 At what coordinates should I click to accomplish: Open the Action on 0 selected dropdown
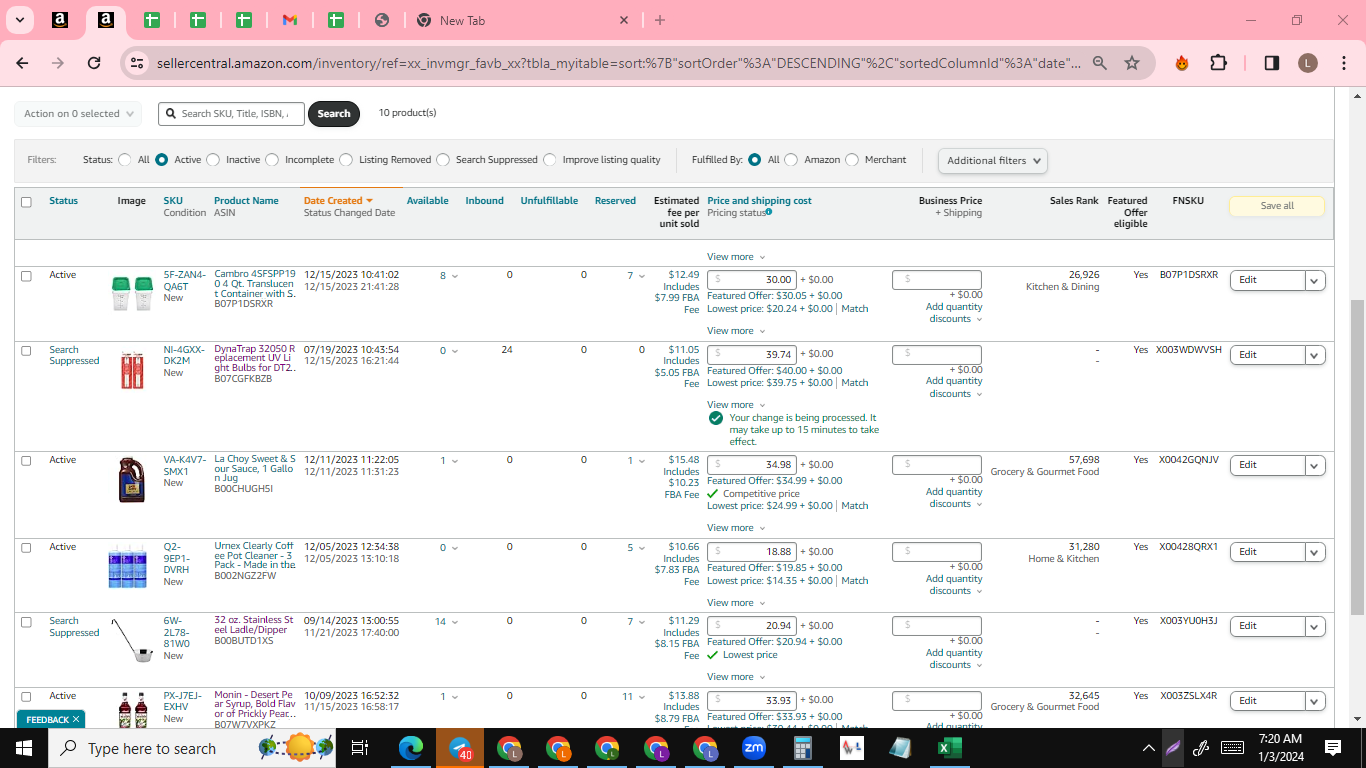pos(78,114)
